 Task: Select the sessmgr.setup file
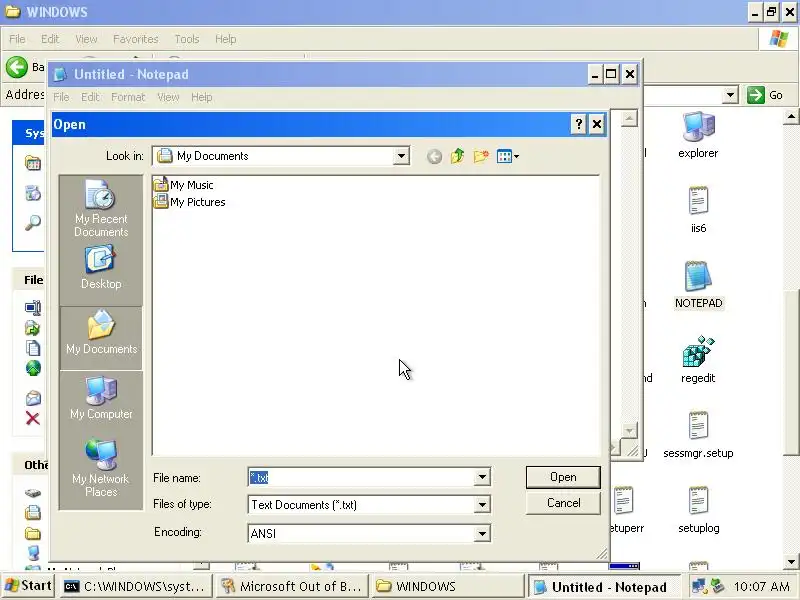point(698,435)
